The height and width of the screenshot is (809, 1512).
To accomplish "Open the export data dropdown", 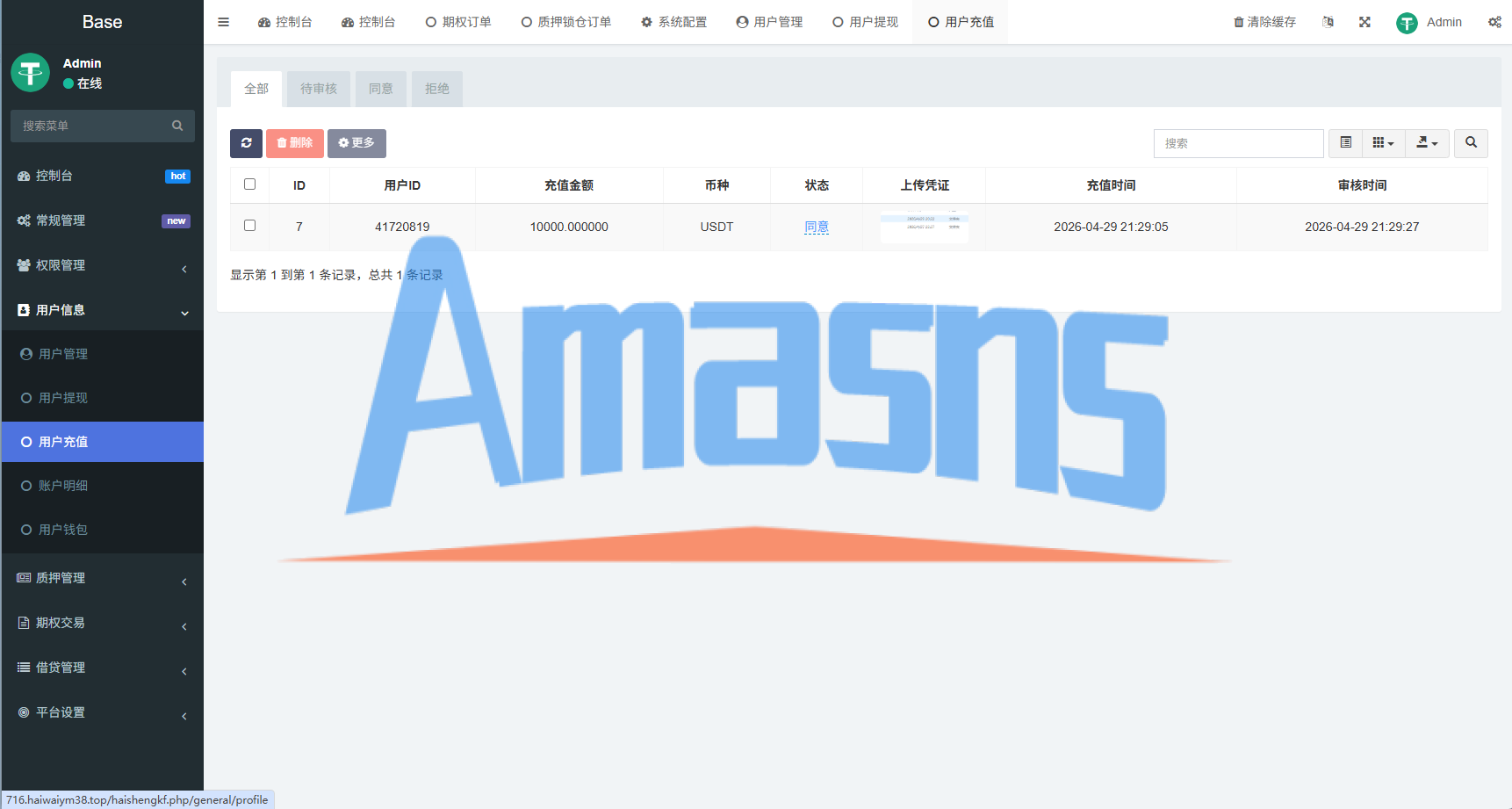I will coord(1427,143).
